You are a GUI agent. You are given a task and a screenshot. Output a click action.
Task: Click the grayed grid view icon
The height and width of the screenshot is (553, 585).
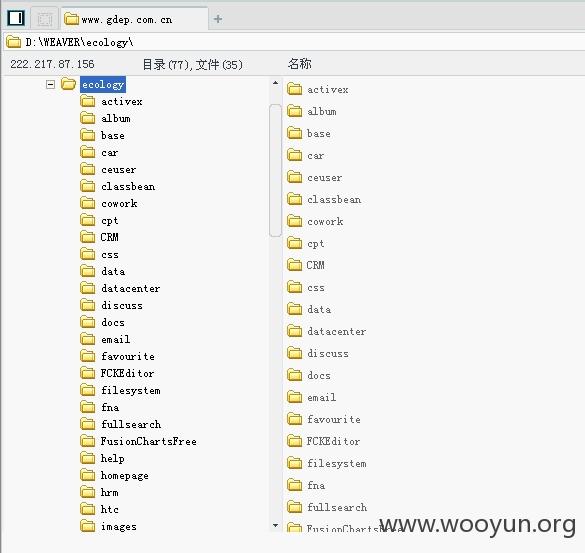(45, 19)
